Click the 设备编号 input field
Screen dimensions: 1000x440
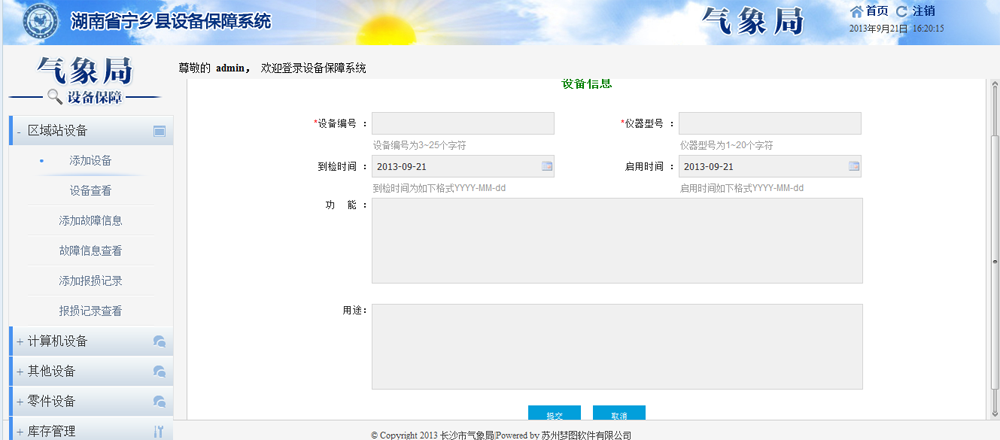(x=463, y=123)
